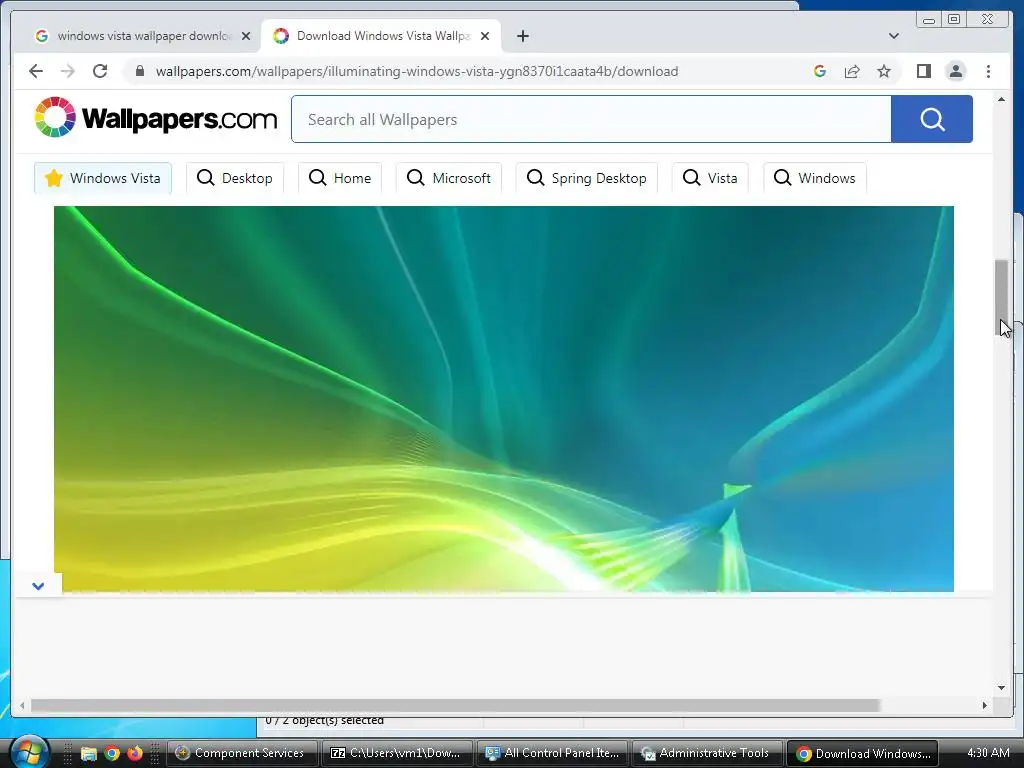Click the scroll right arrow
Image resolution: width=1024 pixels, height=768 pixels.
click(985, 705)
